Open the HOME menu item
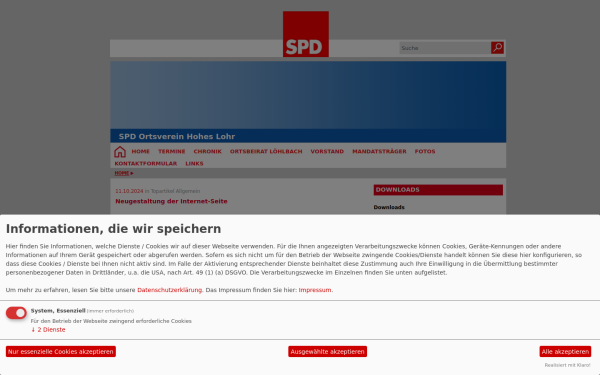 tap(140, 152)
